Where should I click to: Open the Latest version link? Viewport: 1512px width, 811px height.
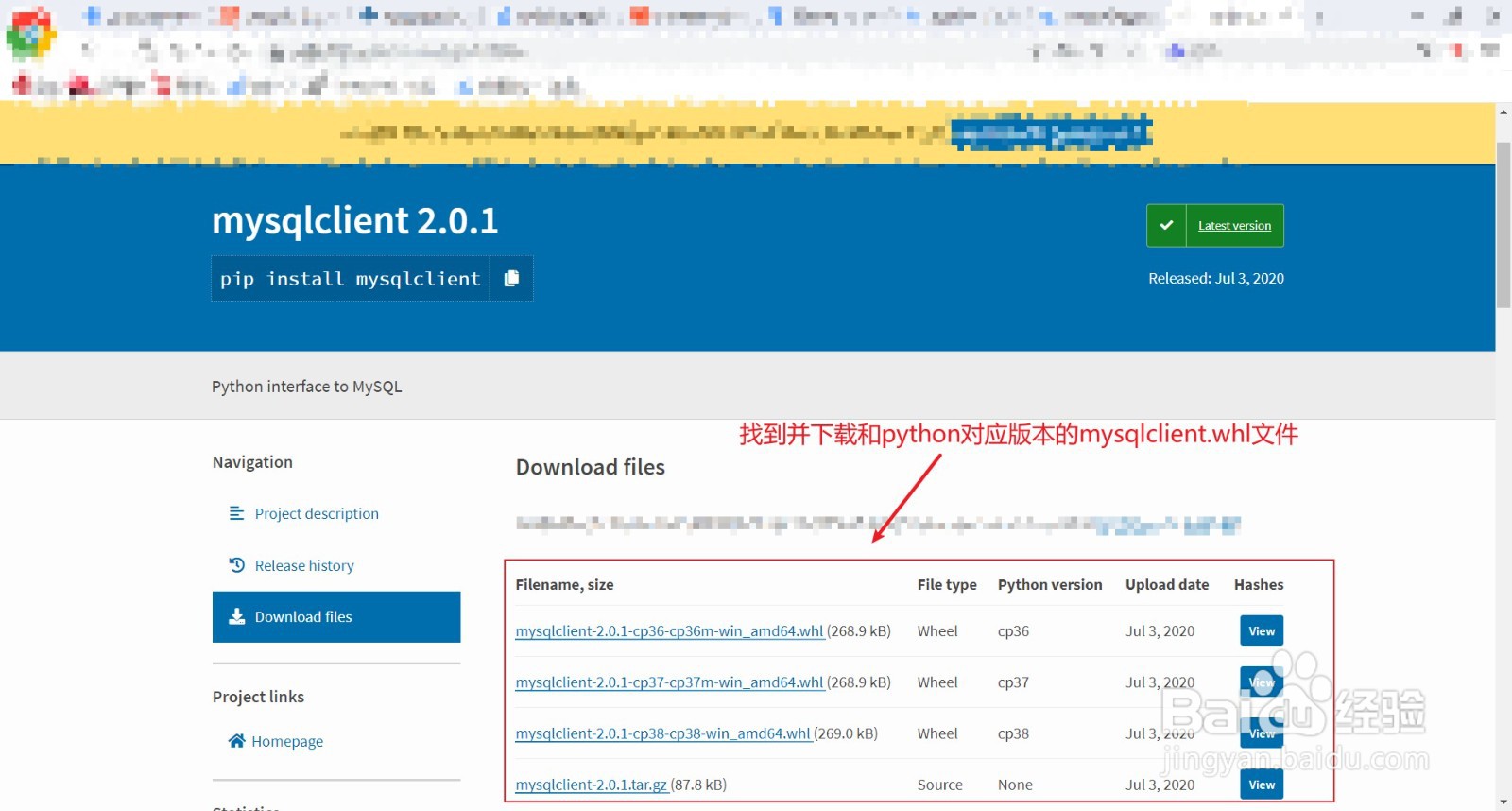(x=1234, y=225)
